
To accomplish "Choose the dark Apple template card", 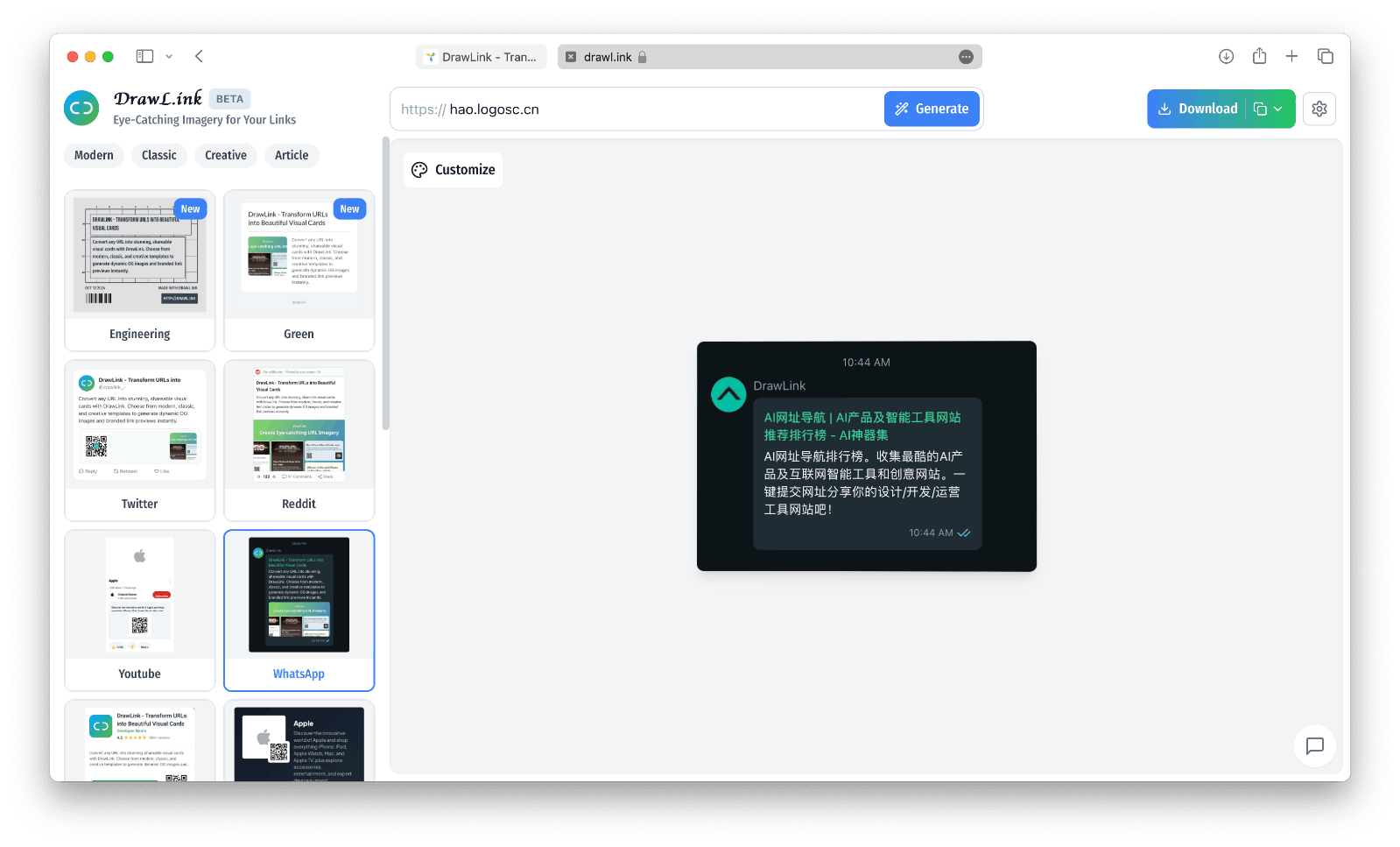I will click(x=299, y=741).
